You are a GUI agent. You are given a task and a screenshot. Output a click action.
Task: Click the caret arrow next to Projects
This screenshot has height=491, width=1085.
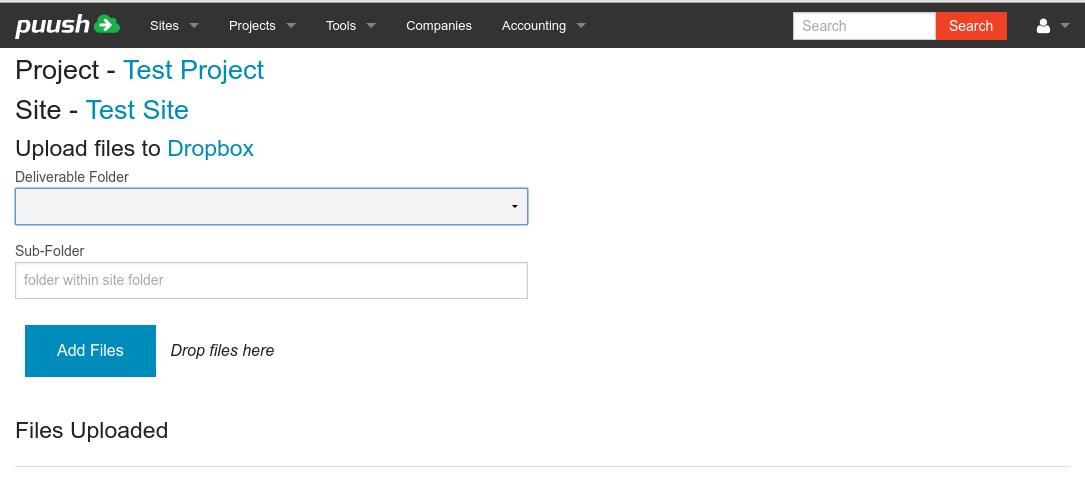(291, 26)
